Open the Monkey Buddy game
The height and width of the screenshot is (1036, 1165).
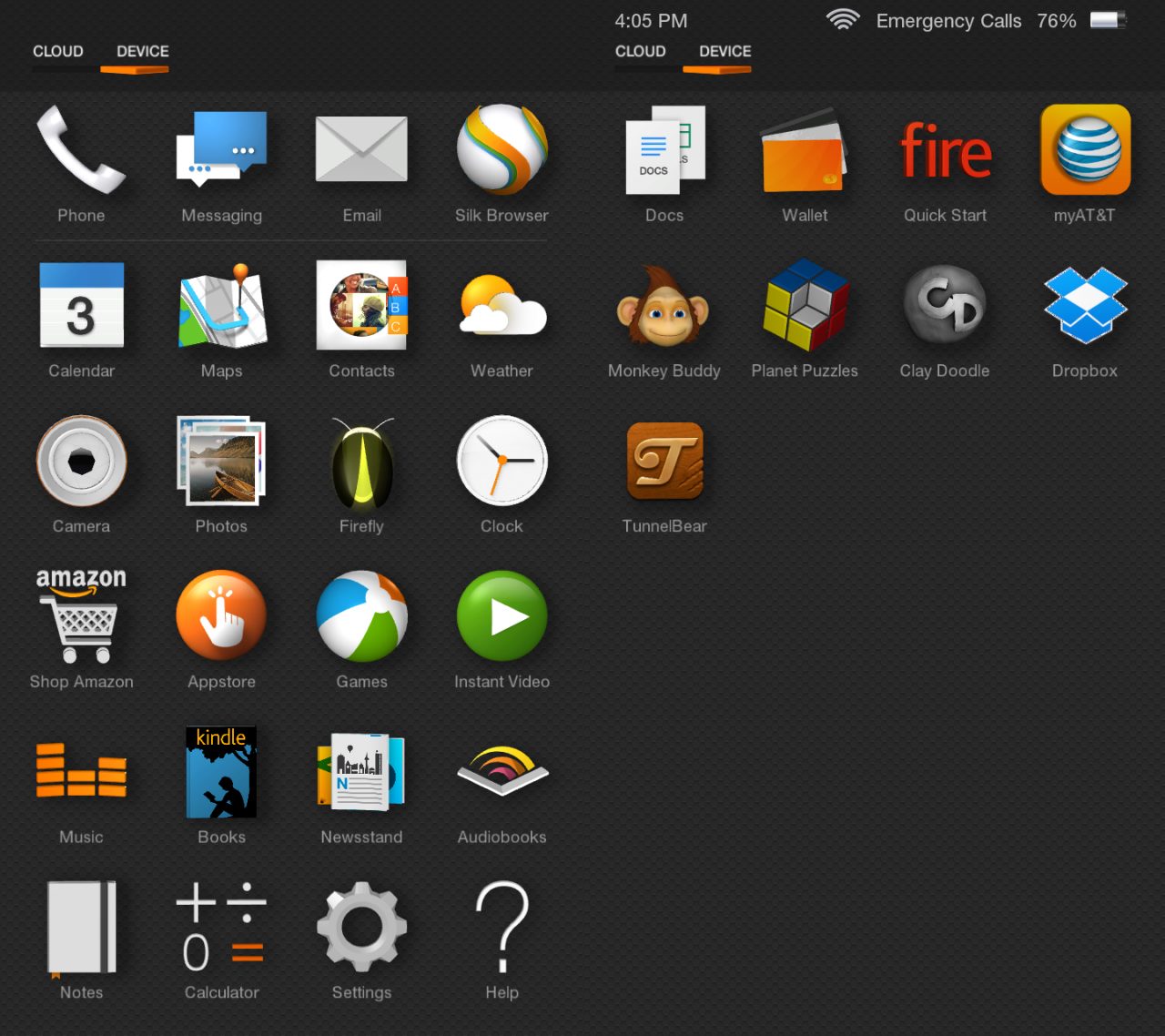(664, 305)
